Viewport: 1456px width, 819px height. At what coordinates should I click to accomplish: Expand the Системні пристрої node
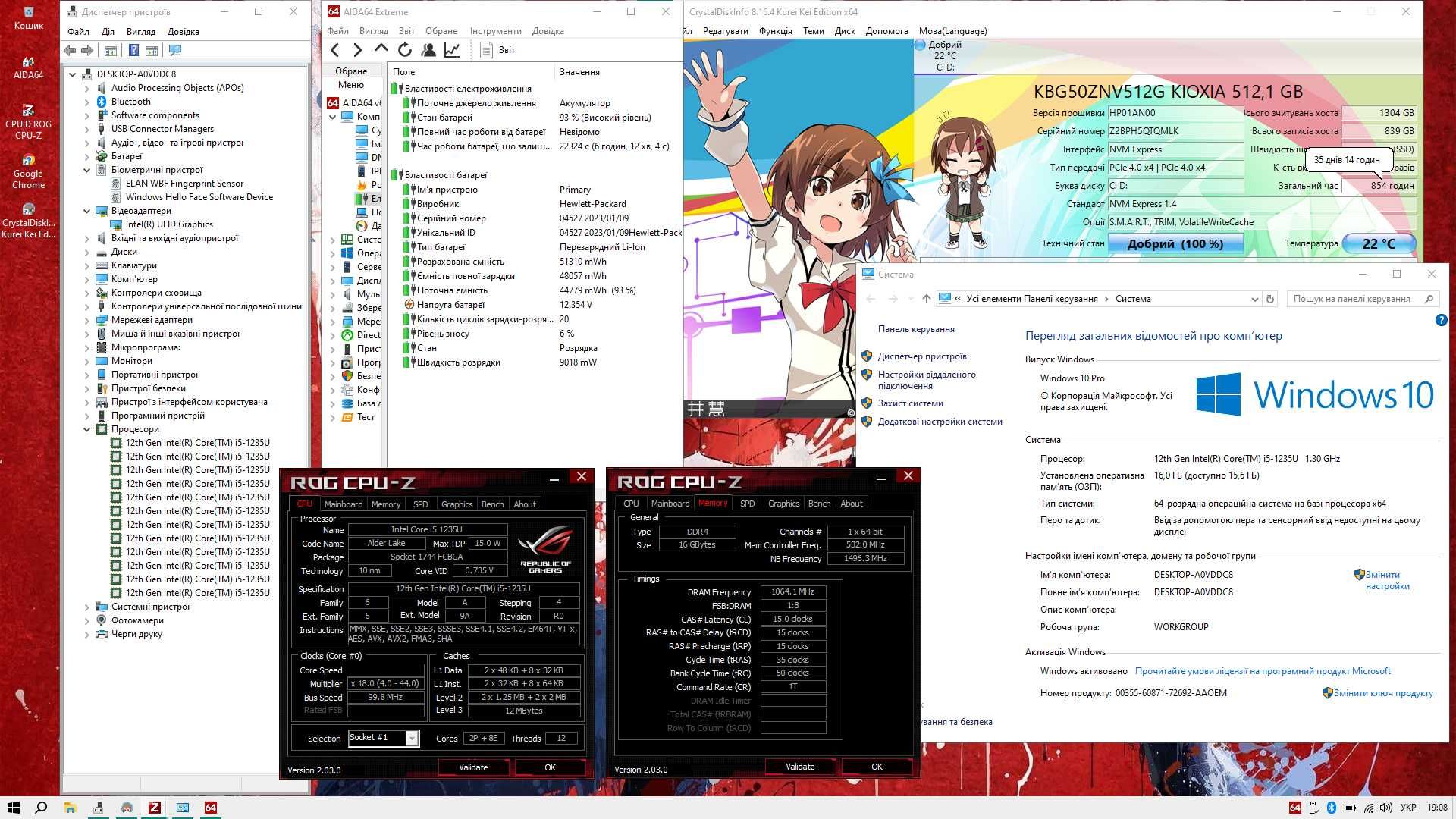point(87,607)
